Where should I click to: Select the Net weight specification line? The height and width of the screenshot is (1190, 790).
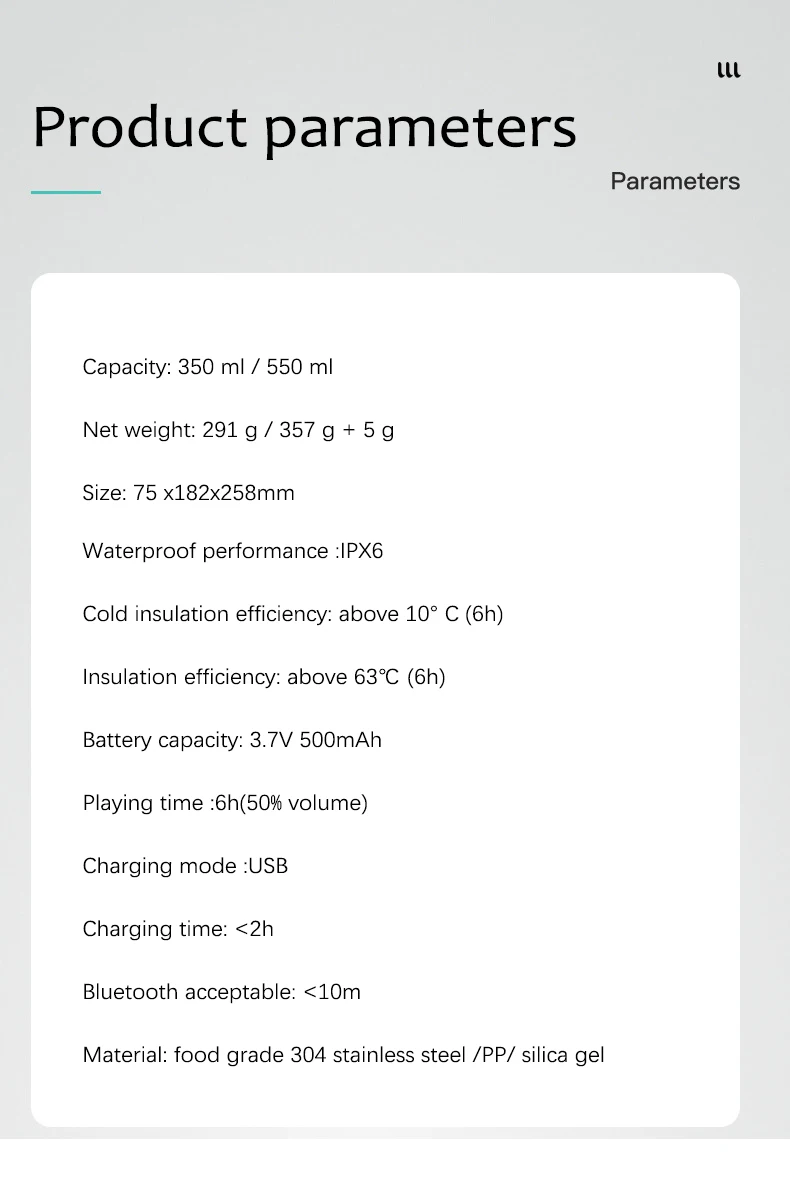[x=238, y=430]
